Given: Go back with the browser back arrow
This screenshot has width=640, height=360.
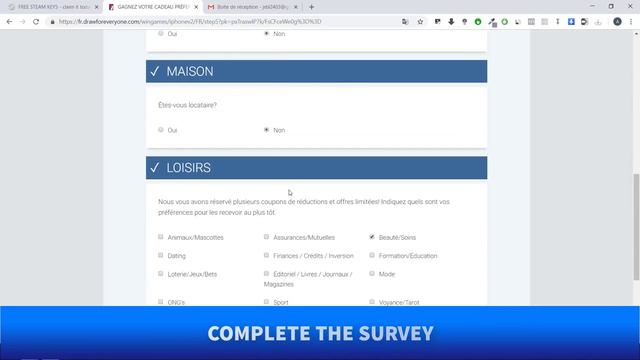Looking at the screenshot, I should pyautogui.click(x=9, y=22).
